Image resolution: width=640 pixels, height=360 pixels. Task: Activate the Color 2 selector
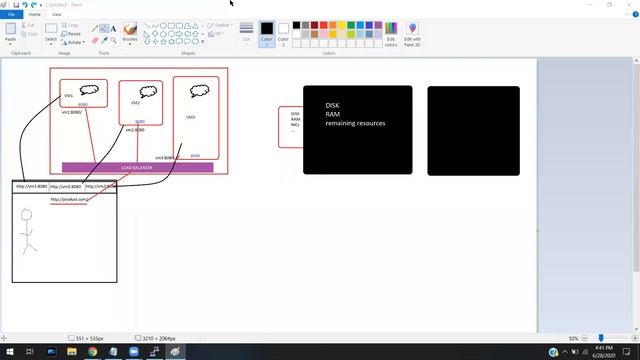(283, 34)
